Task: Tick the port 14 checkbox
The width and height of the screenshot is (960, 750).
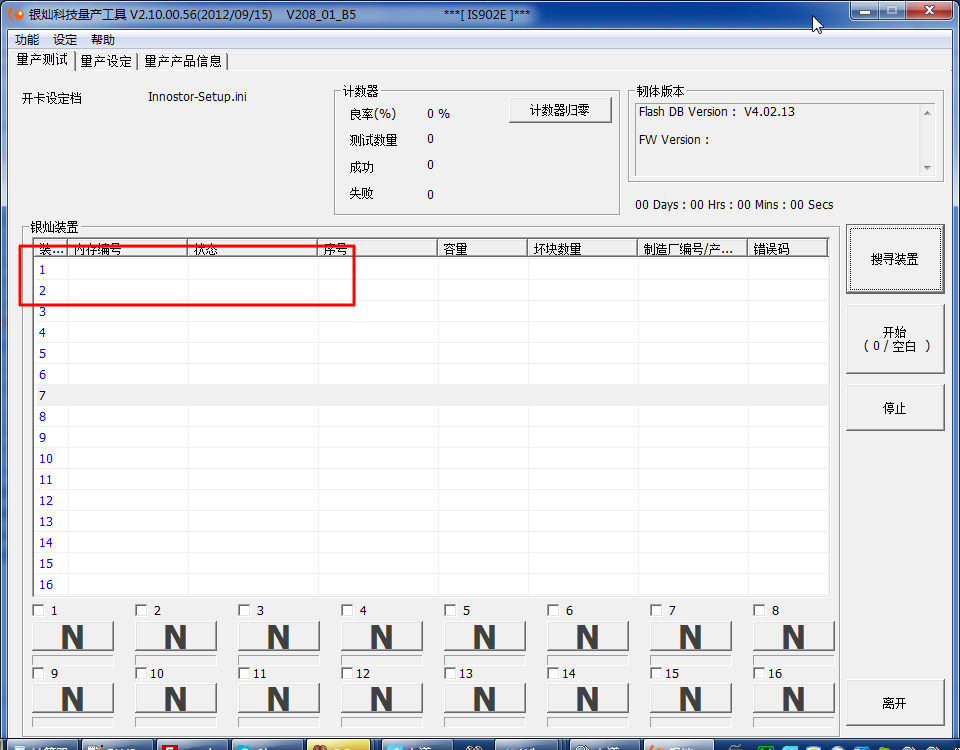Action: pos(553,673)
